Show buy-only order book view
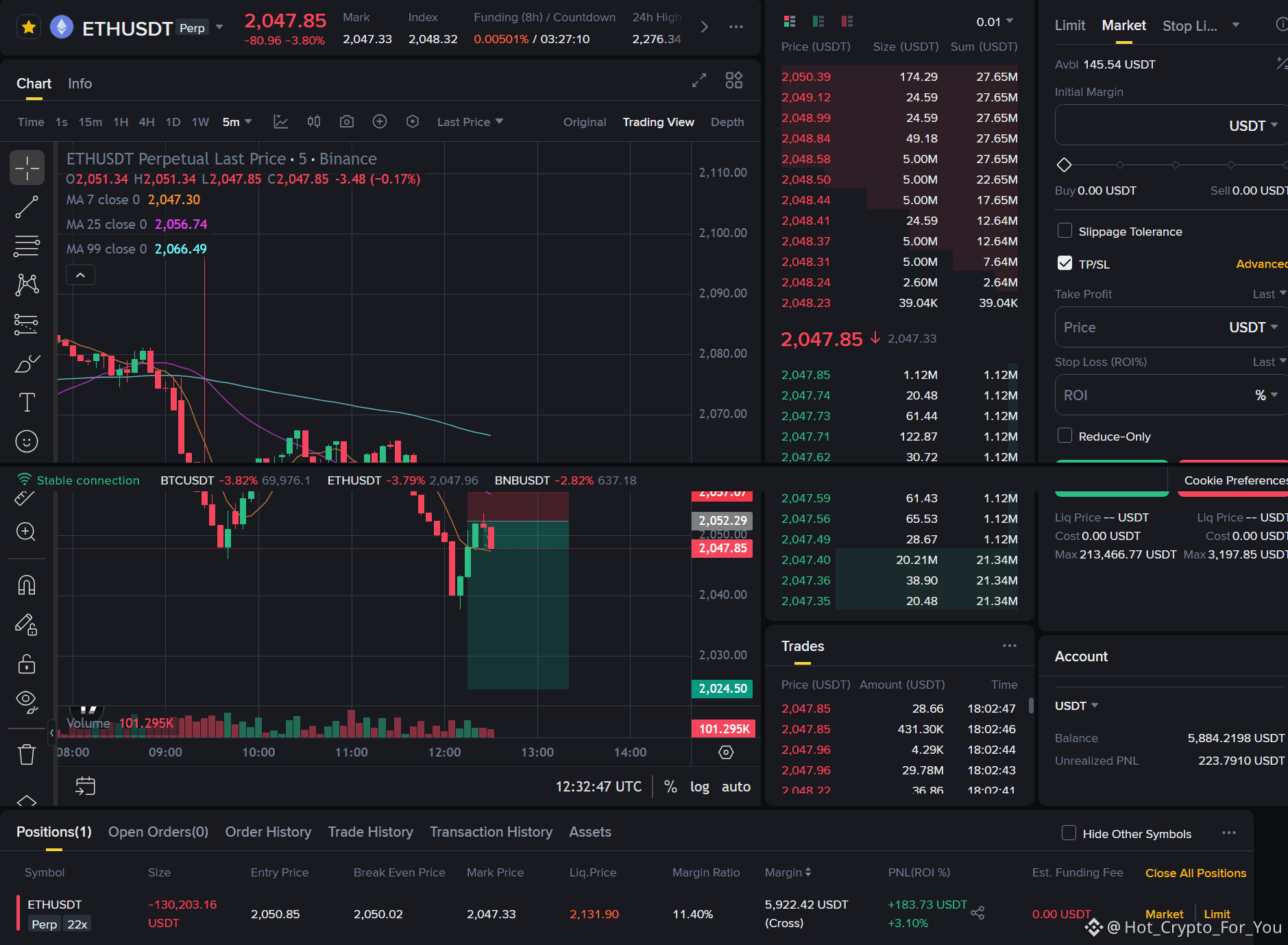This screenshot has height=945, width=1288. point(818,21)
